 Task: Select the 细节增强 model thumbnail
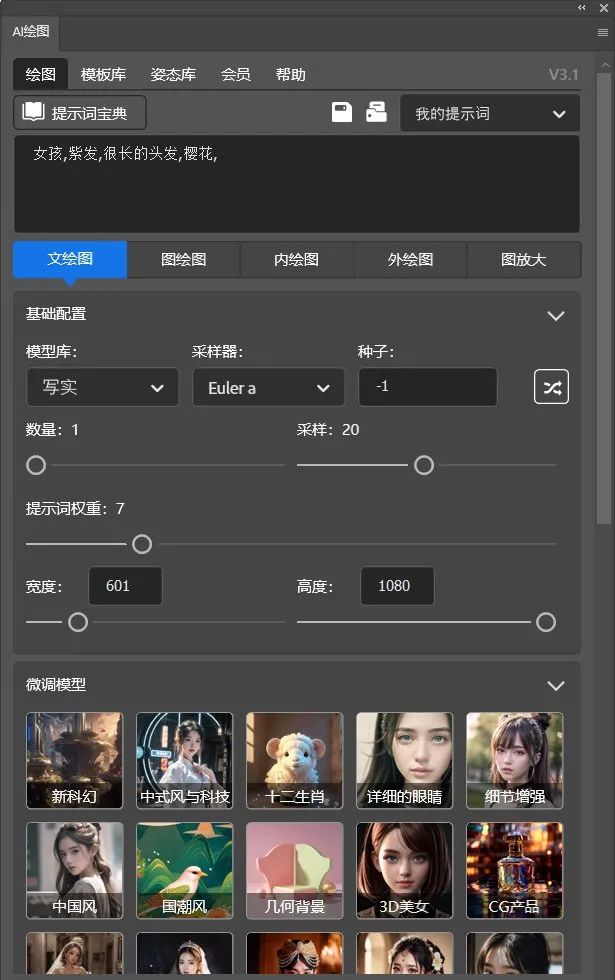(x=514, y=761)
